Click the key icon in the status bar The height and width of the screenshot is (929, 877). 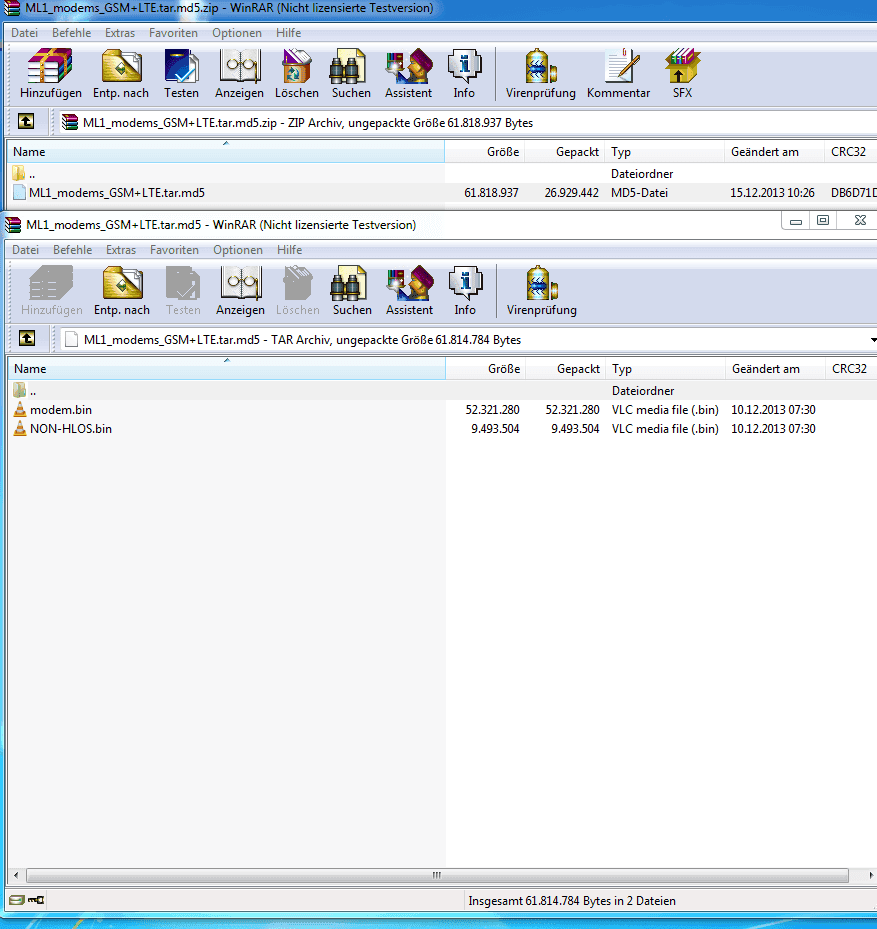36,900
